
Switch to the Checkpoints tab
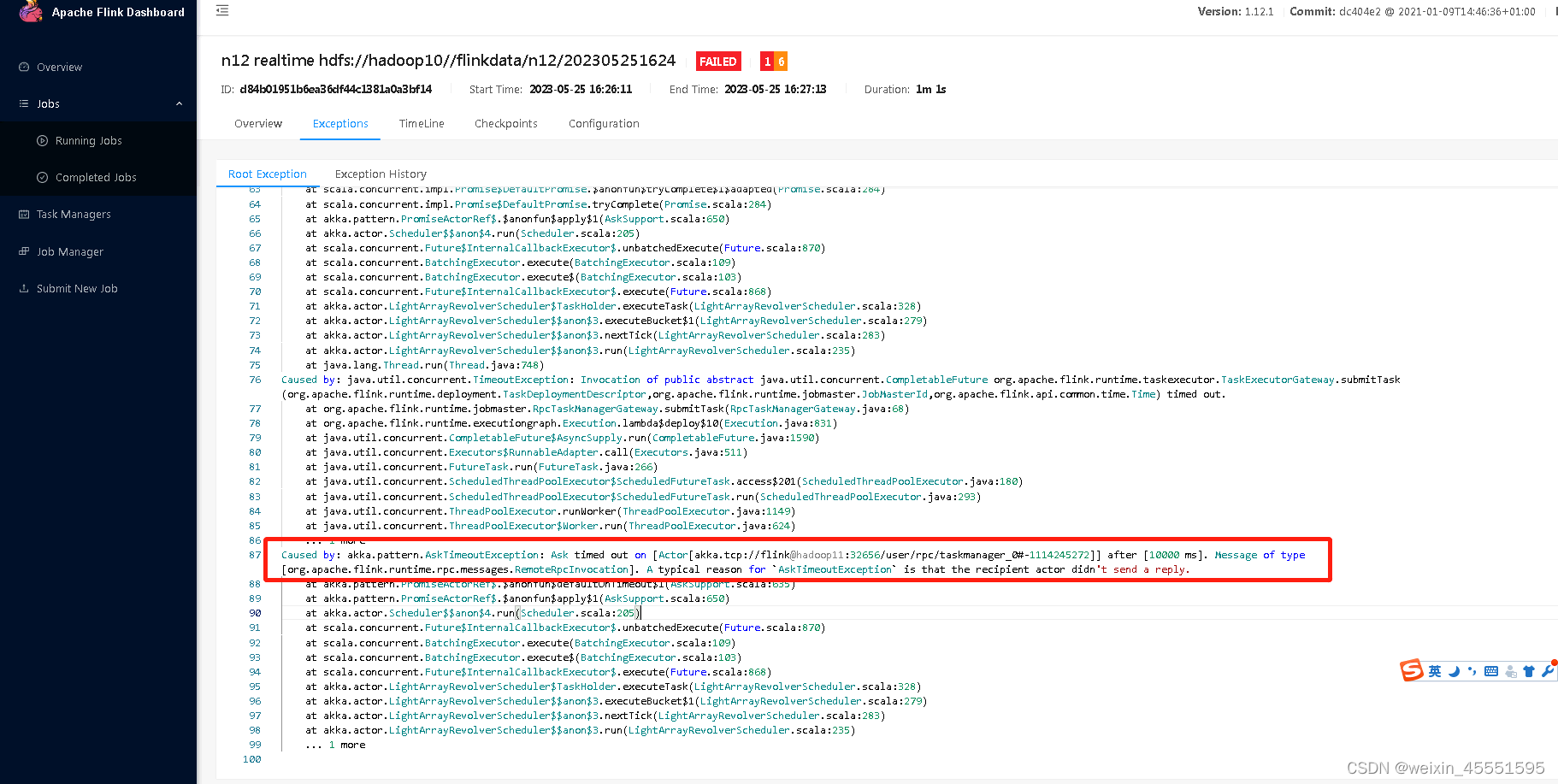point(505,123)
